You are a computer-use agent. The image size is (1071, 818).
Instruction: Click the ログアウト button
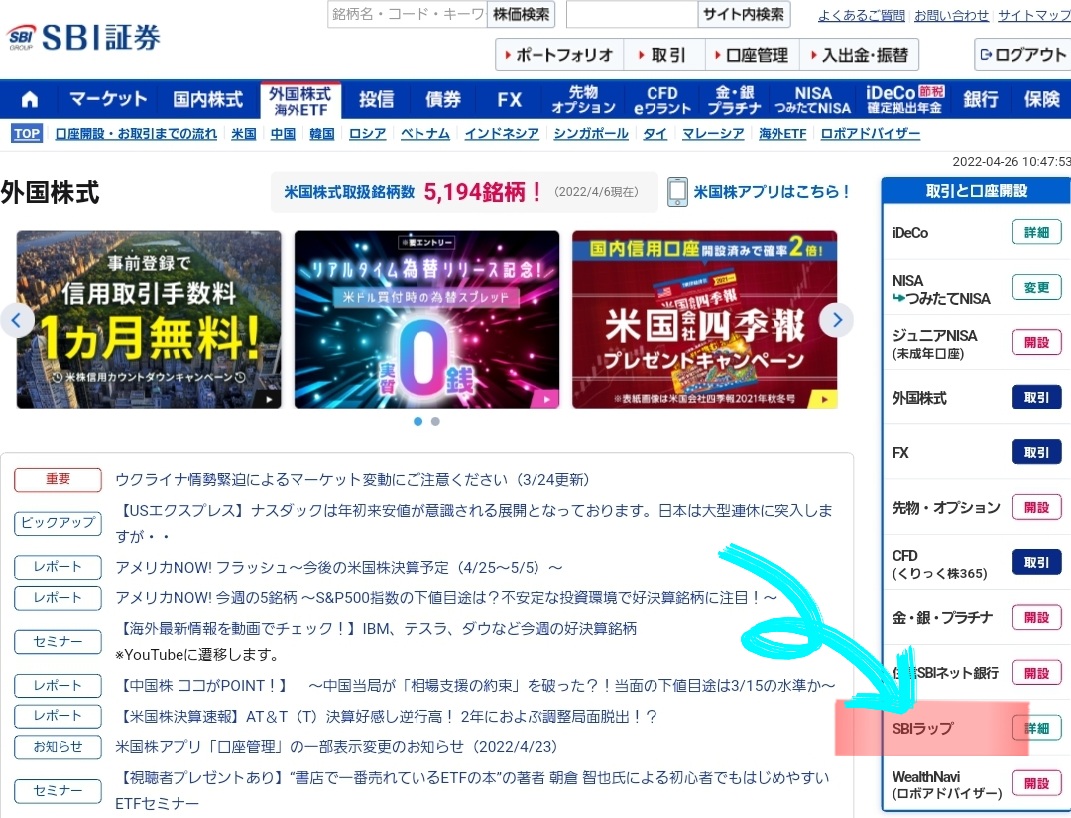[x=1023, y=55]
